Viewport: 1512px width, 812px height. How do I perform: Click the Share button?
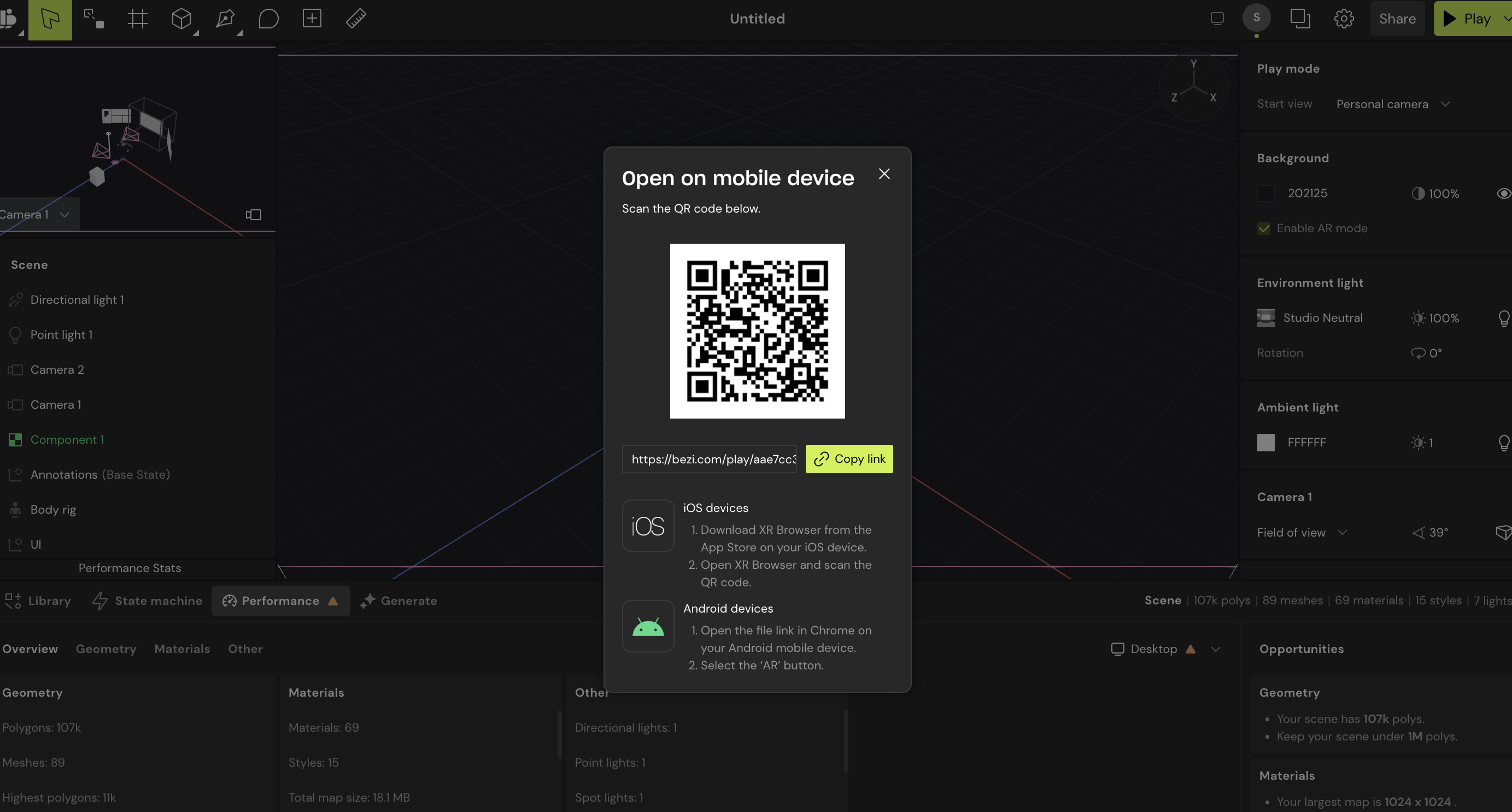tap(1397, 19)
